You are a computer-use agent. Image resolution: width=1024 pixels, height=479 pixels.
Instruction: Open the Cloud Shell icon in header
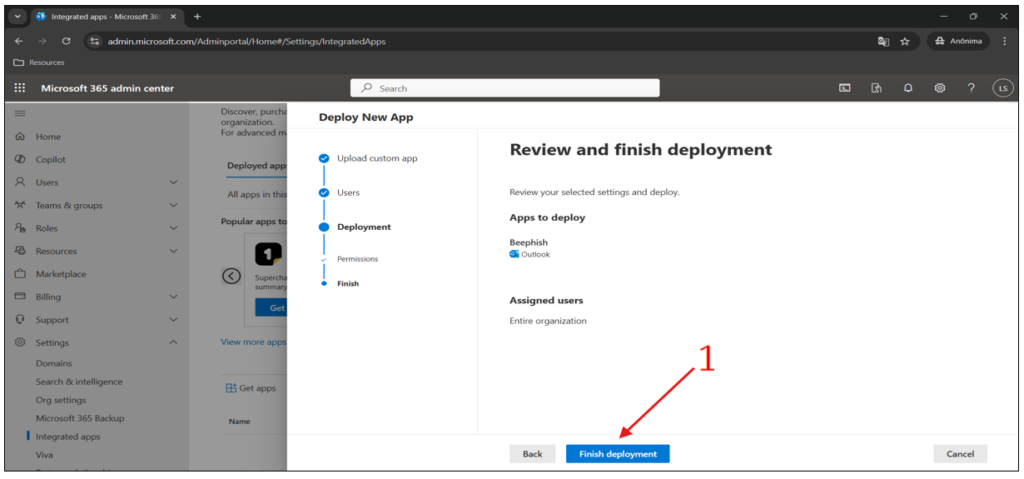(844, 88)
